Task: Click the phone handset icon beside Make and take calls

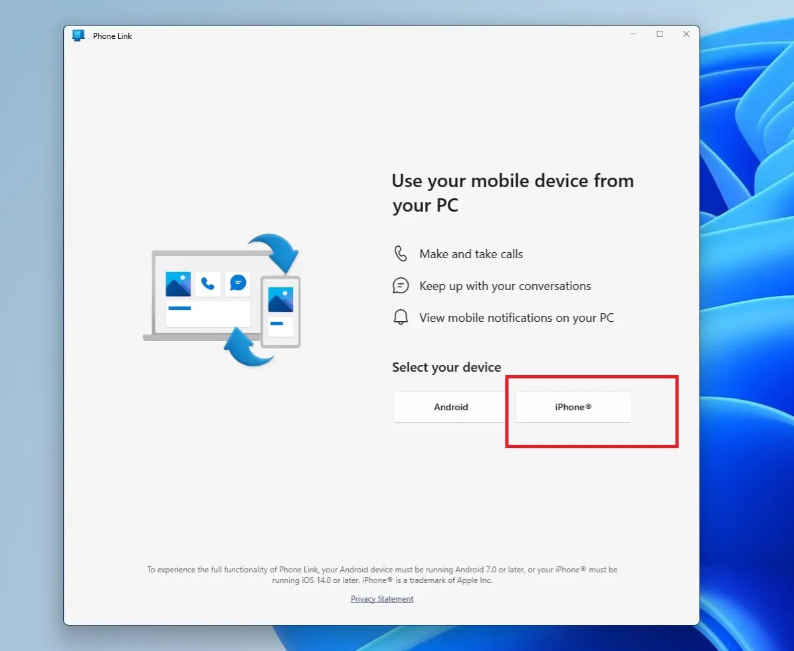Action: tap(401, 254)
